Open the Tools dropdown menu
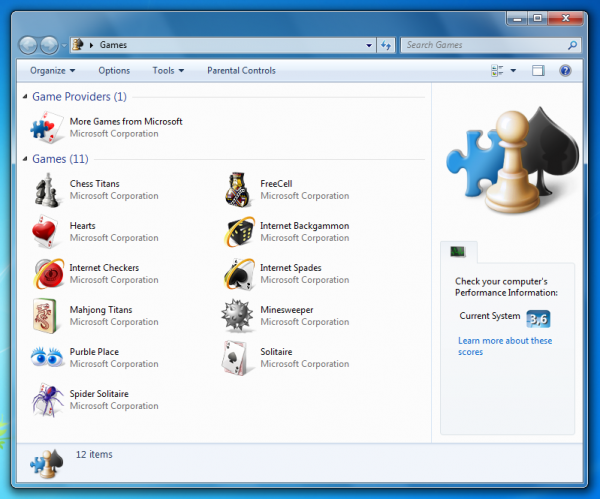This screenshot has width=600, height=499. click(x=168, y=70)
